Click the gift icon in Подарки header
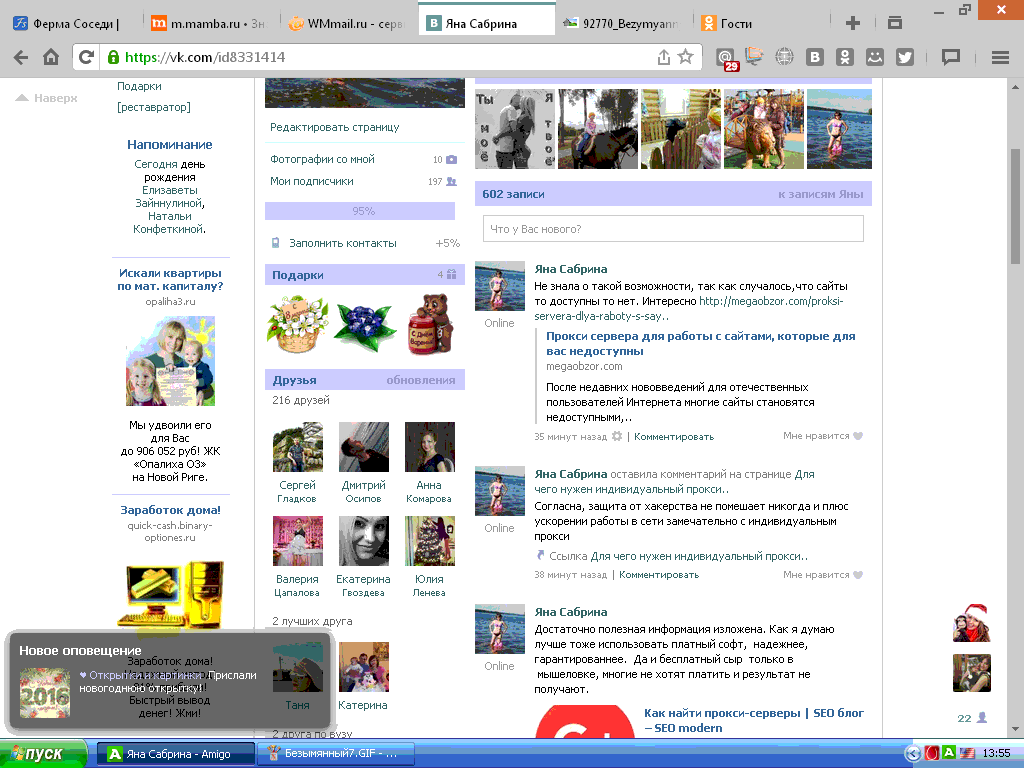Viewport: 1024px width, 768px height. (x=451, y=275)
